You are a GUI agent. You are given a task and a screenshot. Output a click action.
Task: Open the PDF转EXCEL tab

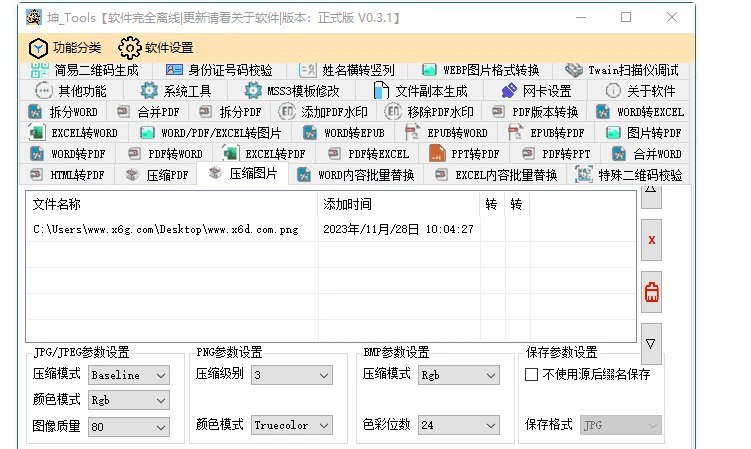pos(368,154)
